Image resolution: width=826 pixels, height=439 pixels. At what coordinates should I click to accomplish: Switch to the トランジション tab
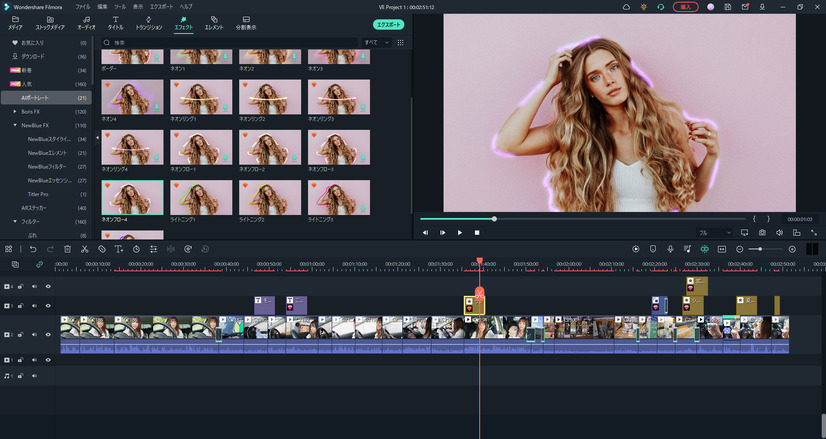[149, 23]
